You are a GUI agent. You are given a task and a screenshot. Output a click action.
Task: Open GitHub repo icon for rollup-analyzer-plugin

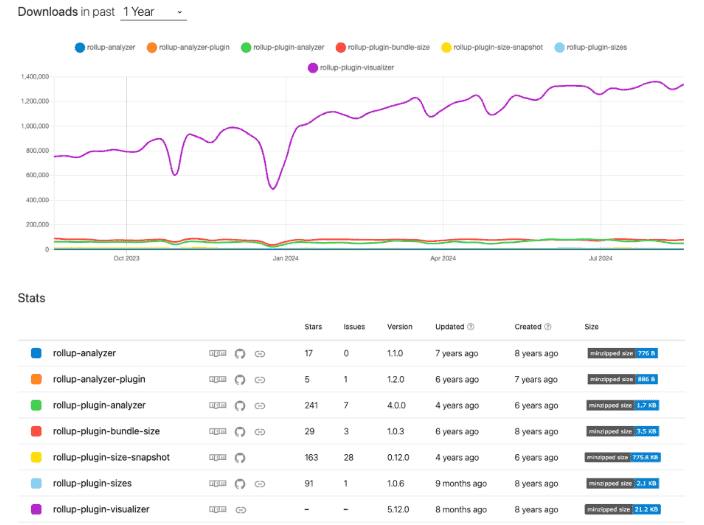(239, 379)
